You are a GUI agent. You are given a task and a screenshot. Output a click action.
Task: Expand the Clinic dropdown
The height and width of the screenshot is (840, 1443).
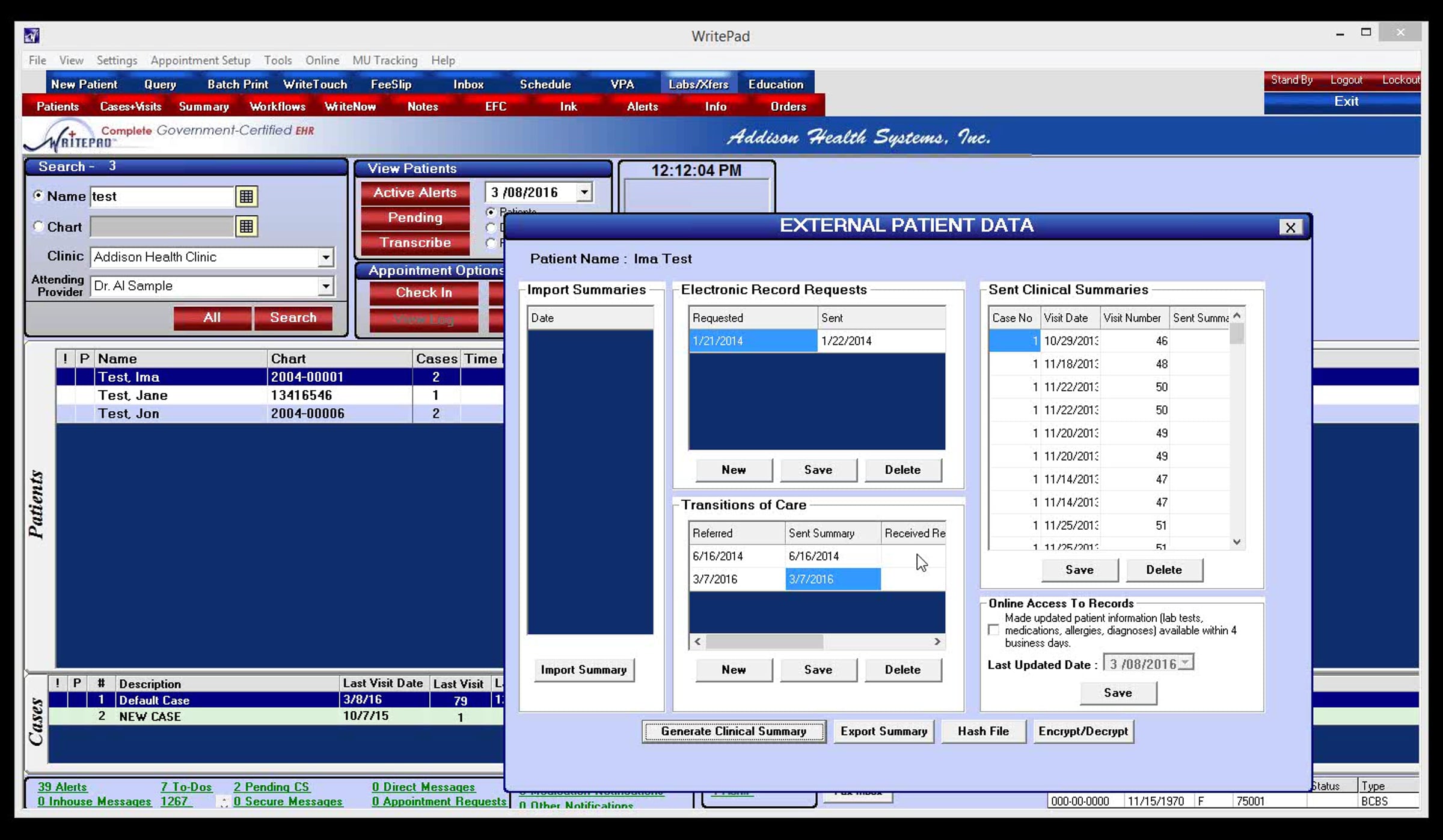(x=325, y=257)
